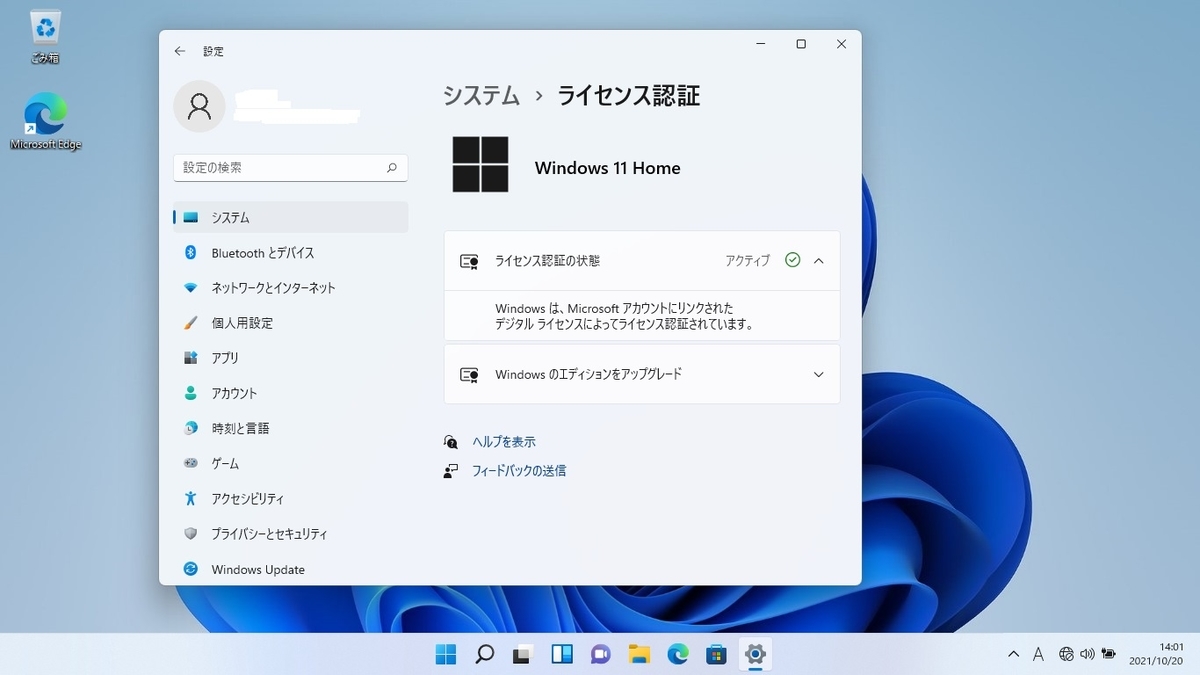Click the アプリ icon in sidebar
1200x675 pixels.
click(x=191, y=358)
